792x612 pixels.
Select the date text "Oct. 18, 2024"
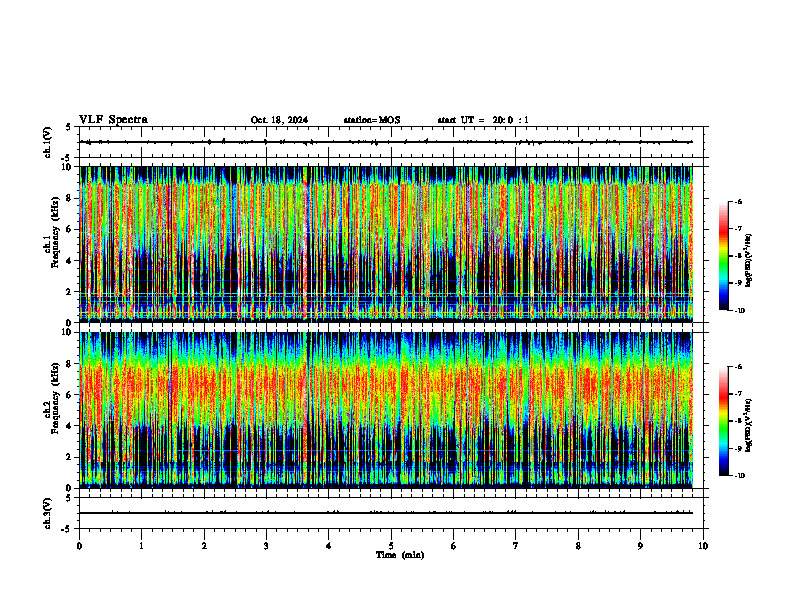pyautogui.click(x=279, y=120)
